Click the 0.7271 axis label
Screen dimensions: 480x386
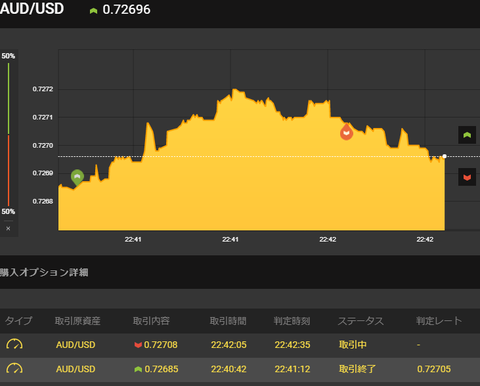pos(43,117)
